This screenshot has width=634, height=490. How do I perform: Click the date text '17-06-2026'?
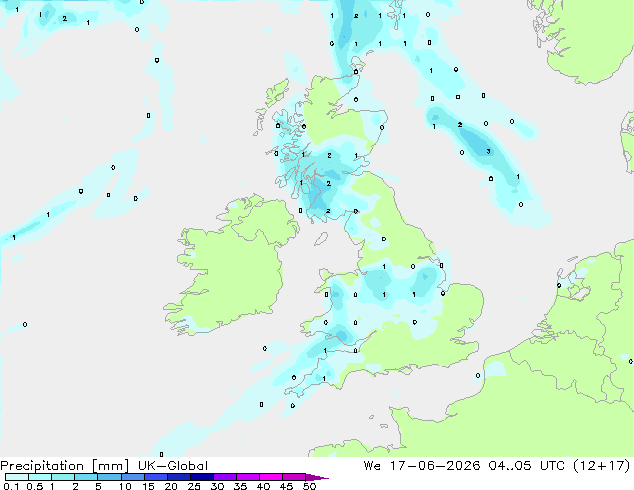coord(435,466)
